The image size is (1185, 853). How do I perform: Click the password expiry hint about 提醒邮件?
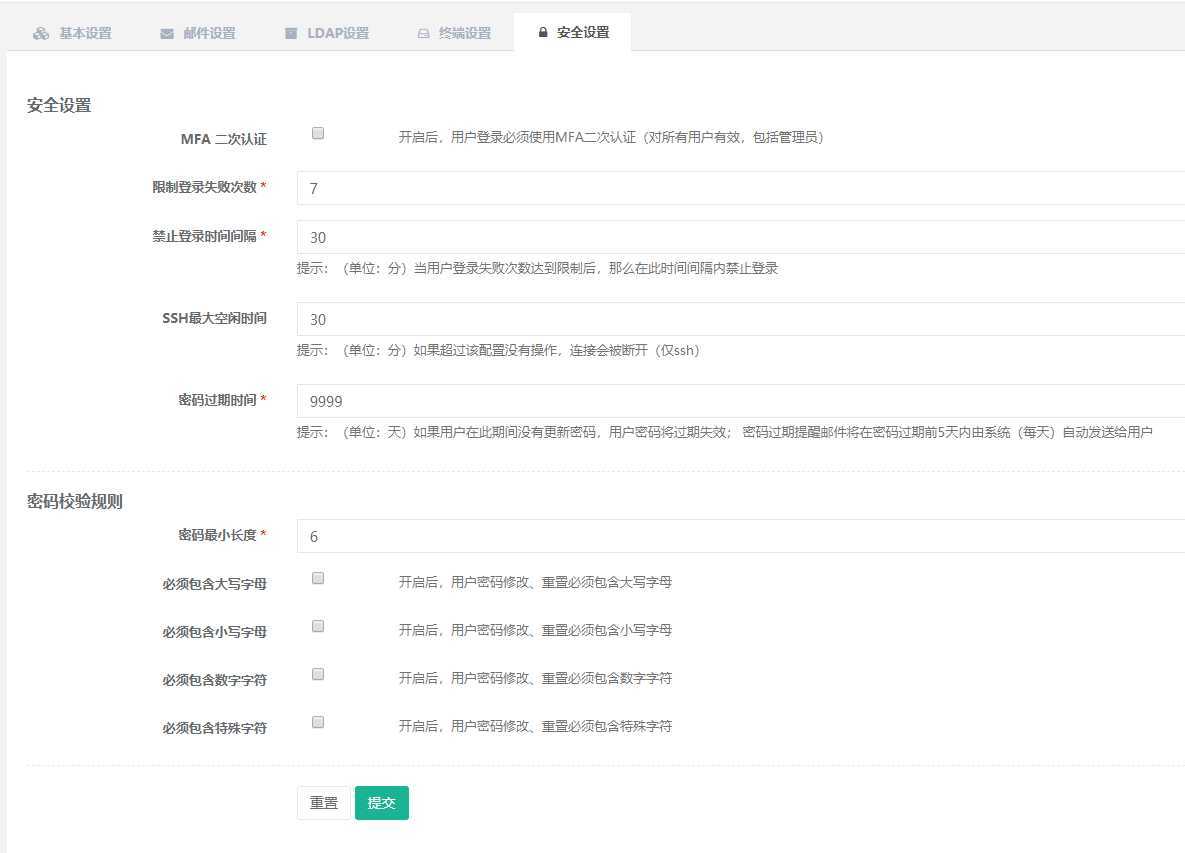724,432
